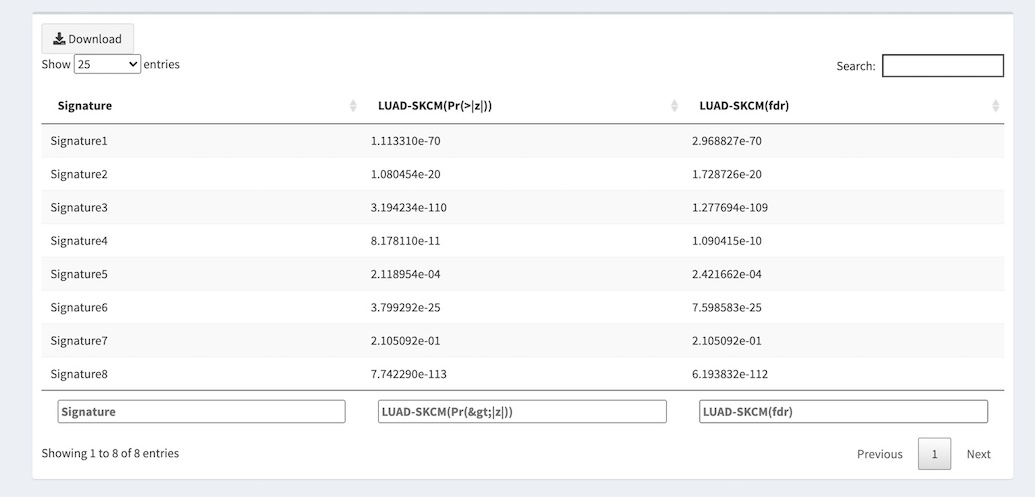Select the Signature1 row label

[79, 141]
